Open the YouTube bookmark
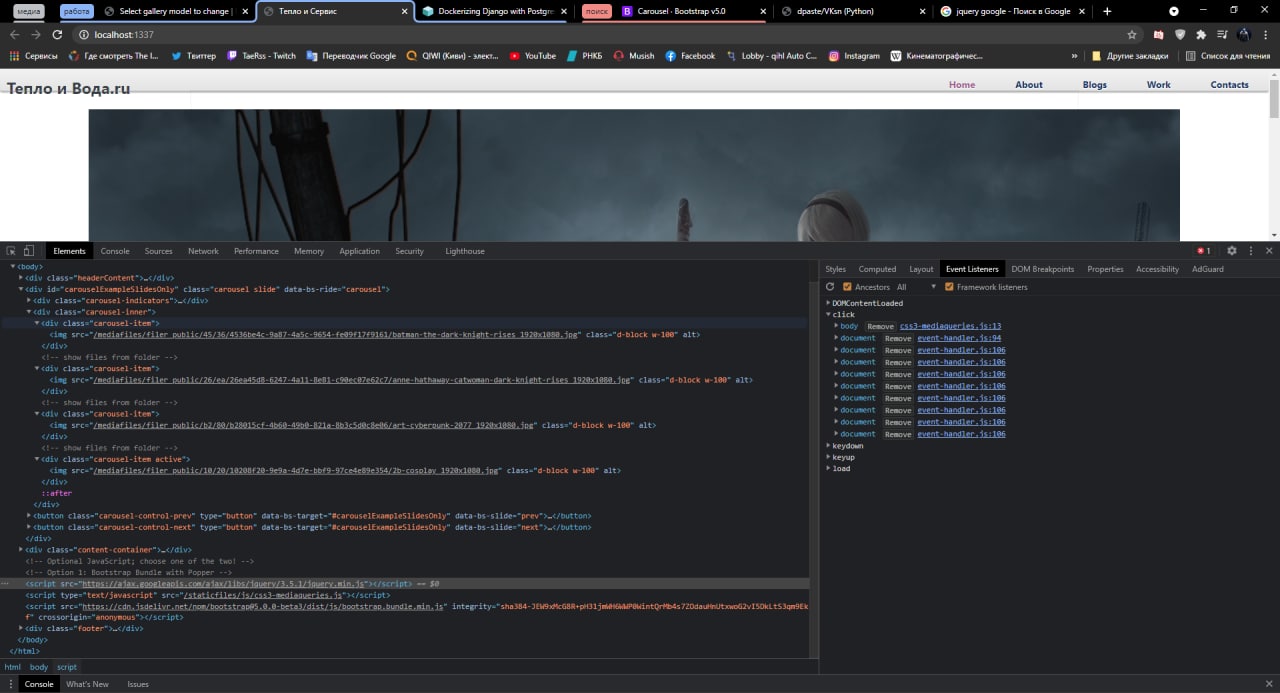Viewport: 1280px width, 693px height. pos(533,56)
